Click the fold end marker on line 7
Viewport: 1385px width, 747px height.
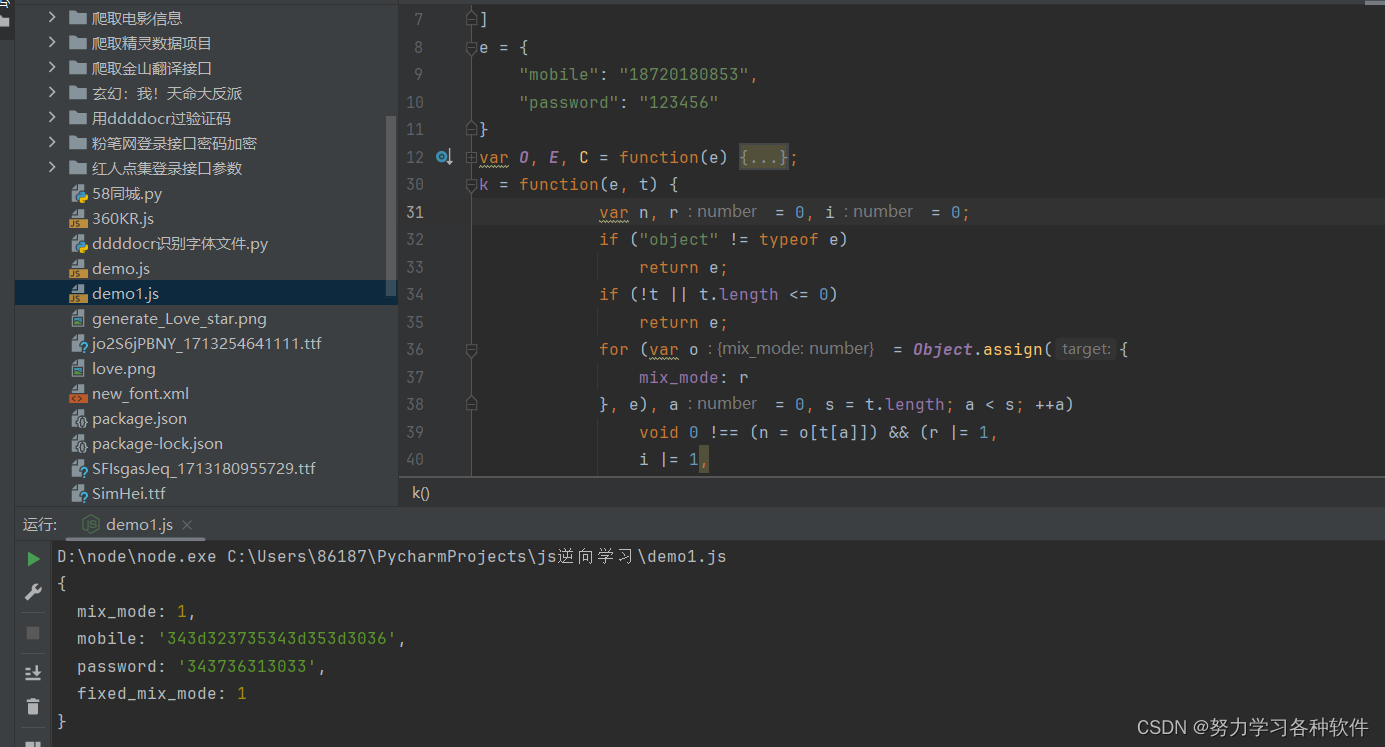tap(472, 19)
